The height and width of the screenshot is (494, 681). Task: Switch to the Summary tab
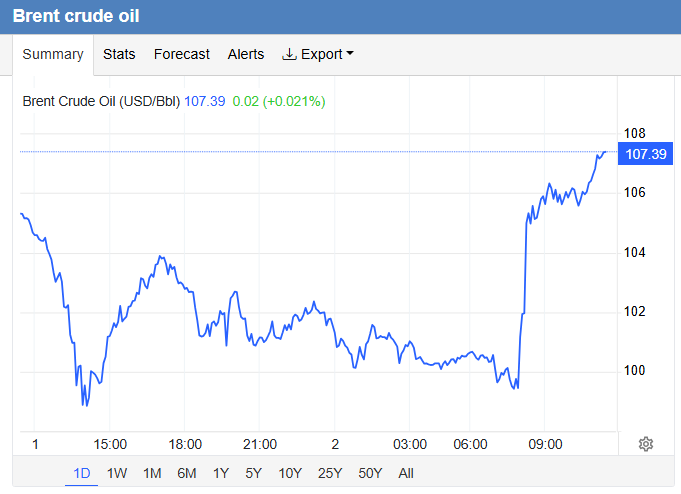52,54
